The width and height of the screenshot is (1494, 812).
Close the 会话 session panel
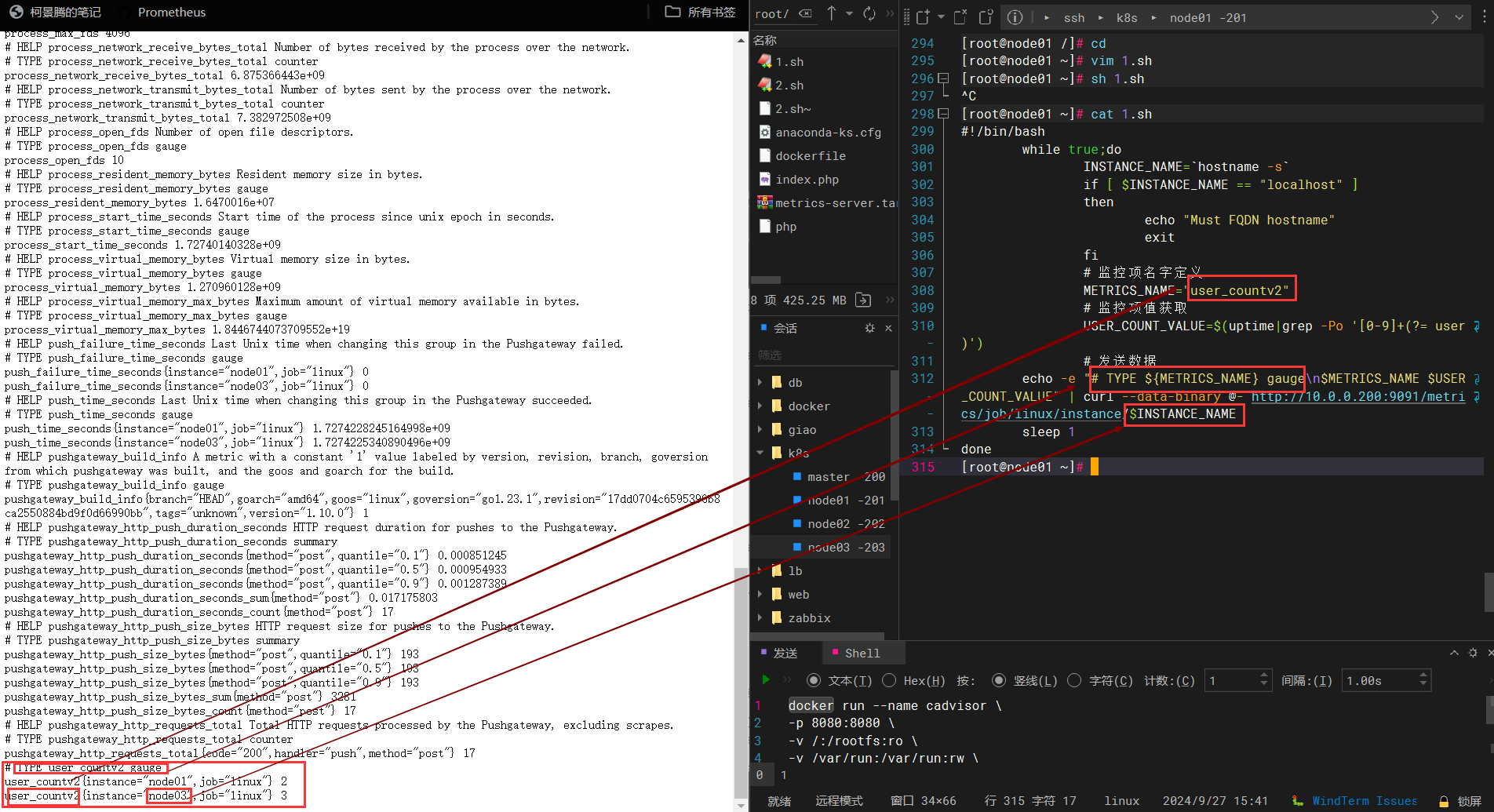tap(888, 328)
